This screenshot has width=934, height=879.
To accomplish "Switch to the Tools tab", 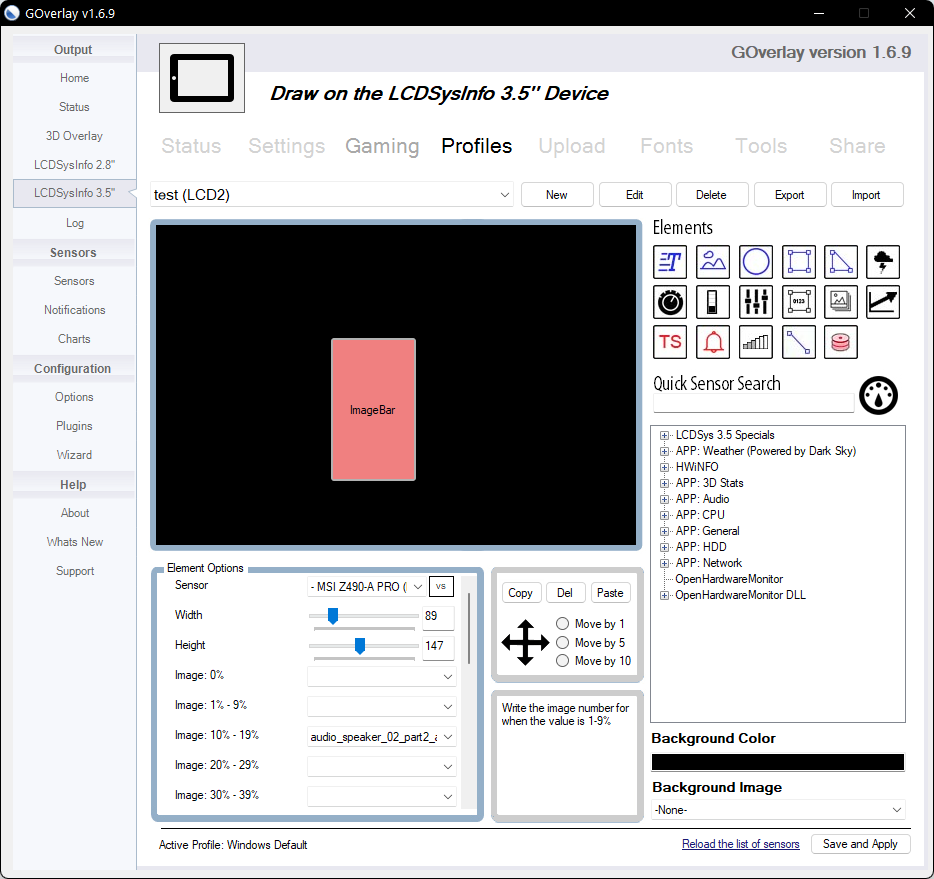I will coord(761,146).
